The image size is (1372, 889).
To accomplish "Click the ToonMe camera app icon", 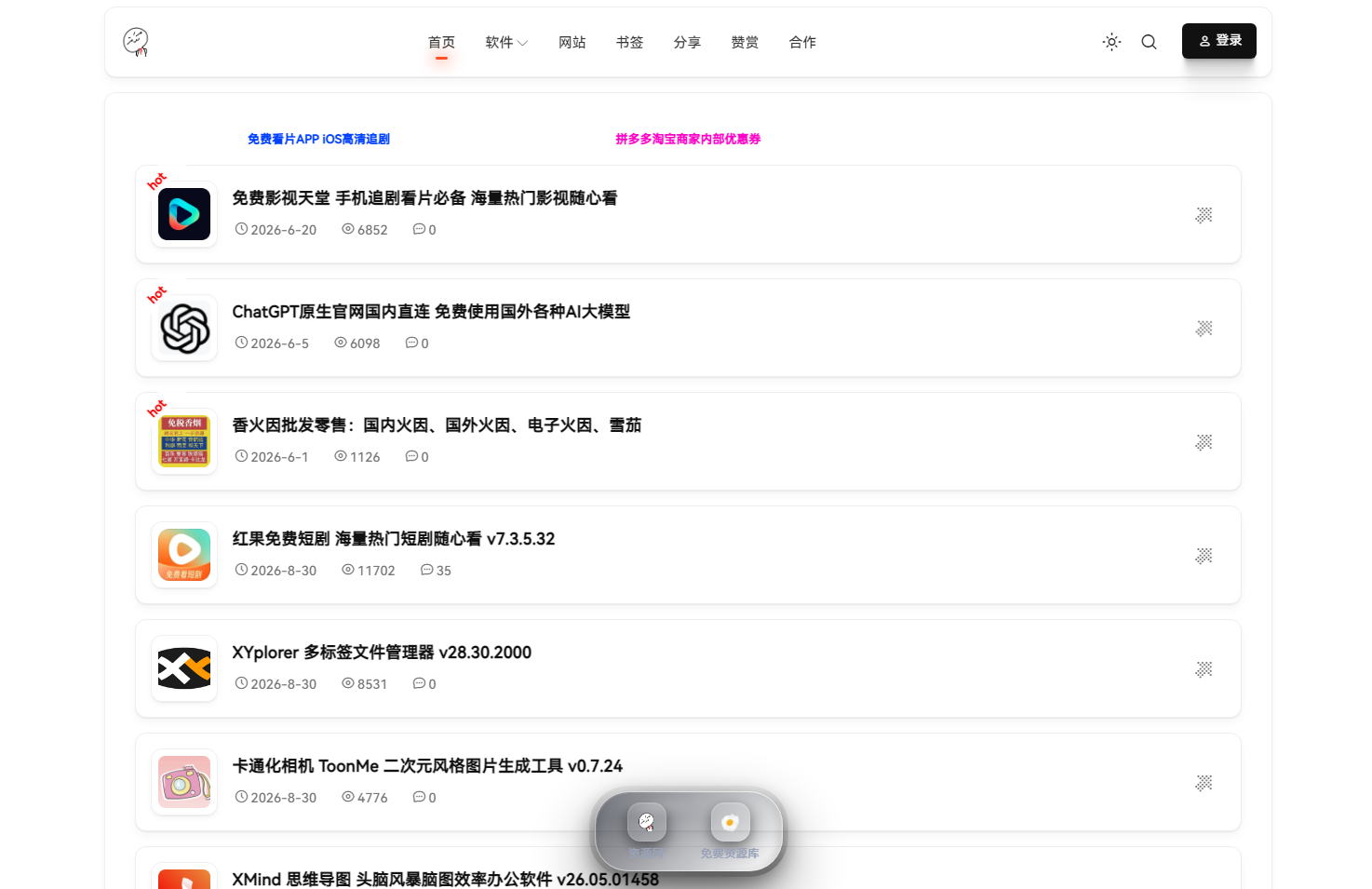I will tap(184, 782).
